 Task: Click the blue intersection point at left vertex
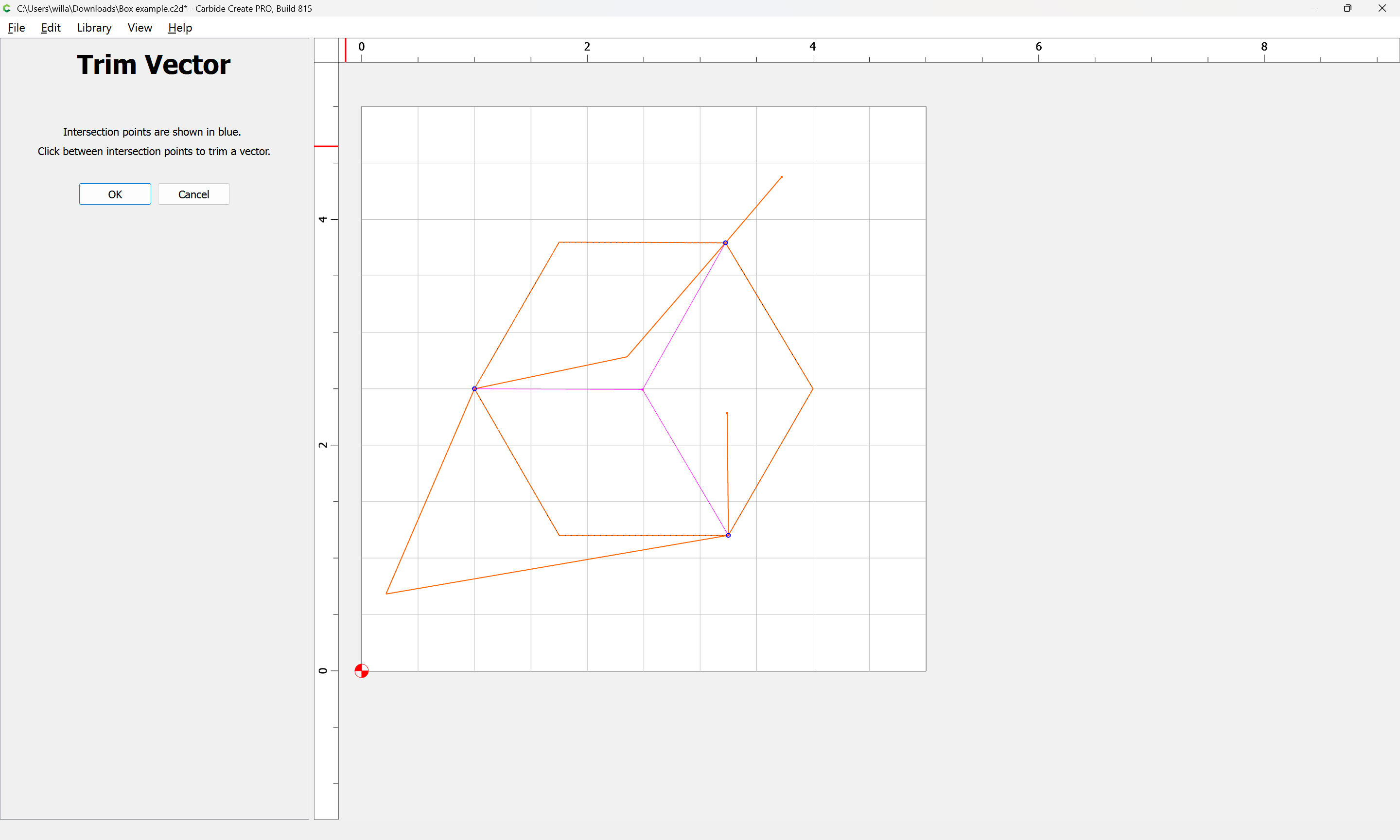pyautogui.click(x=474, y=389)
